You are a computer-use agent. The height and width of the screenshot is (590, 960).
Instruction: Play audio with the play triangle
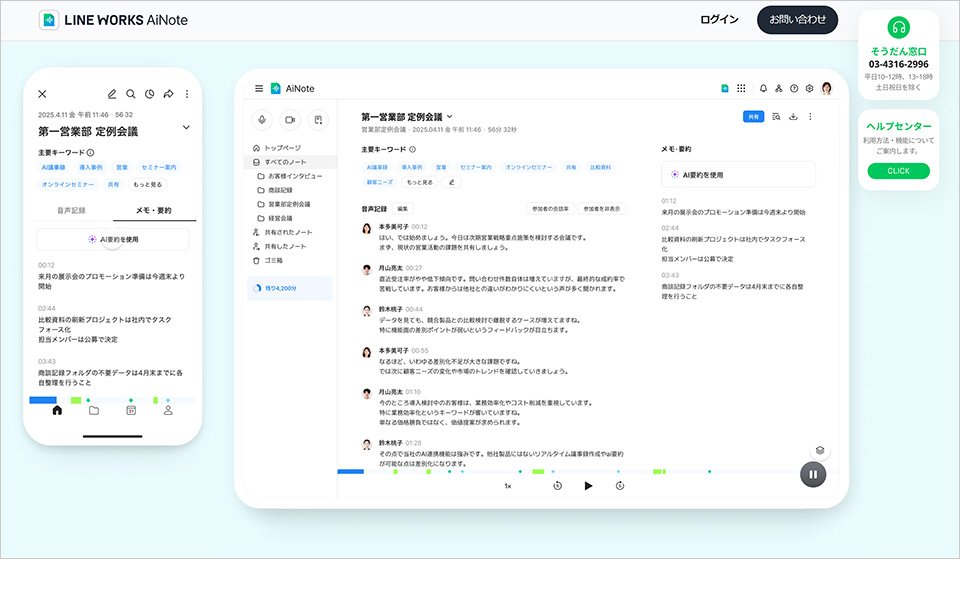click(x=588, y=486)
